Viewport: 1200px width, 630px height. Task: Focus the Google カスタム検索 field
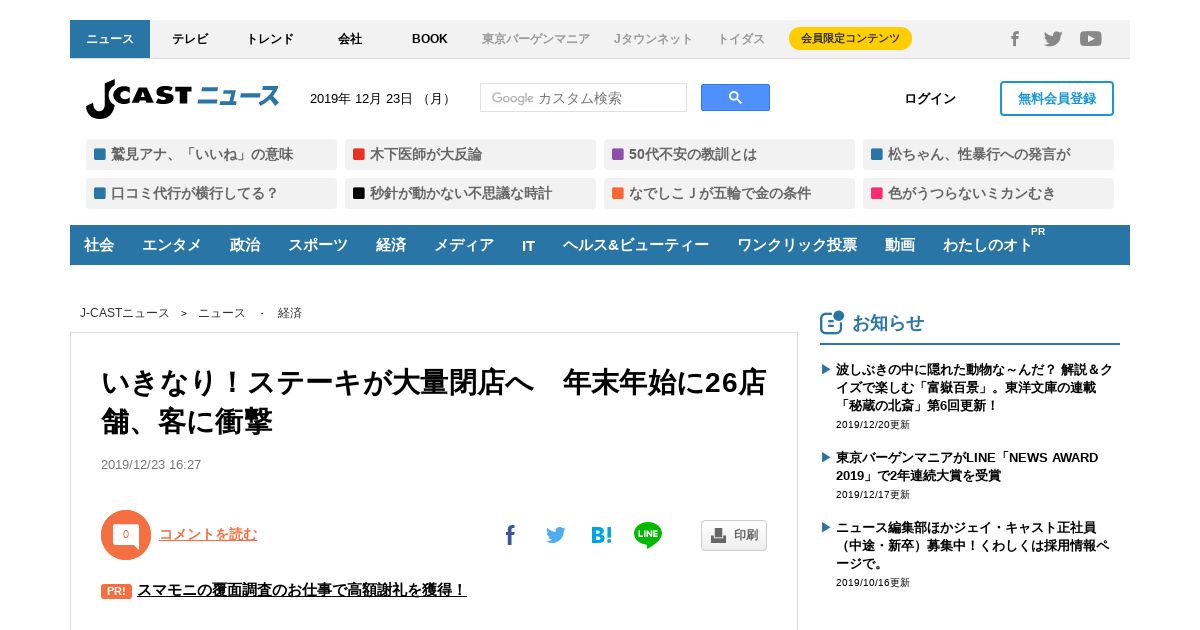pyautogui.click(x=583, y=97)
